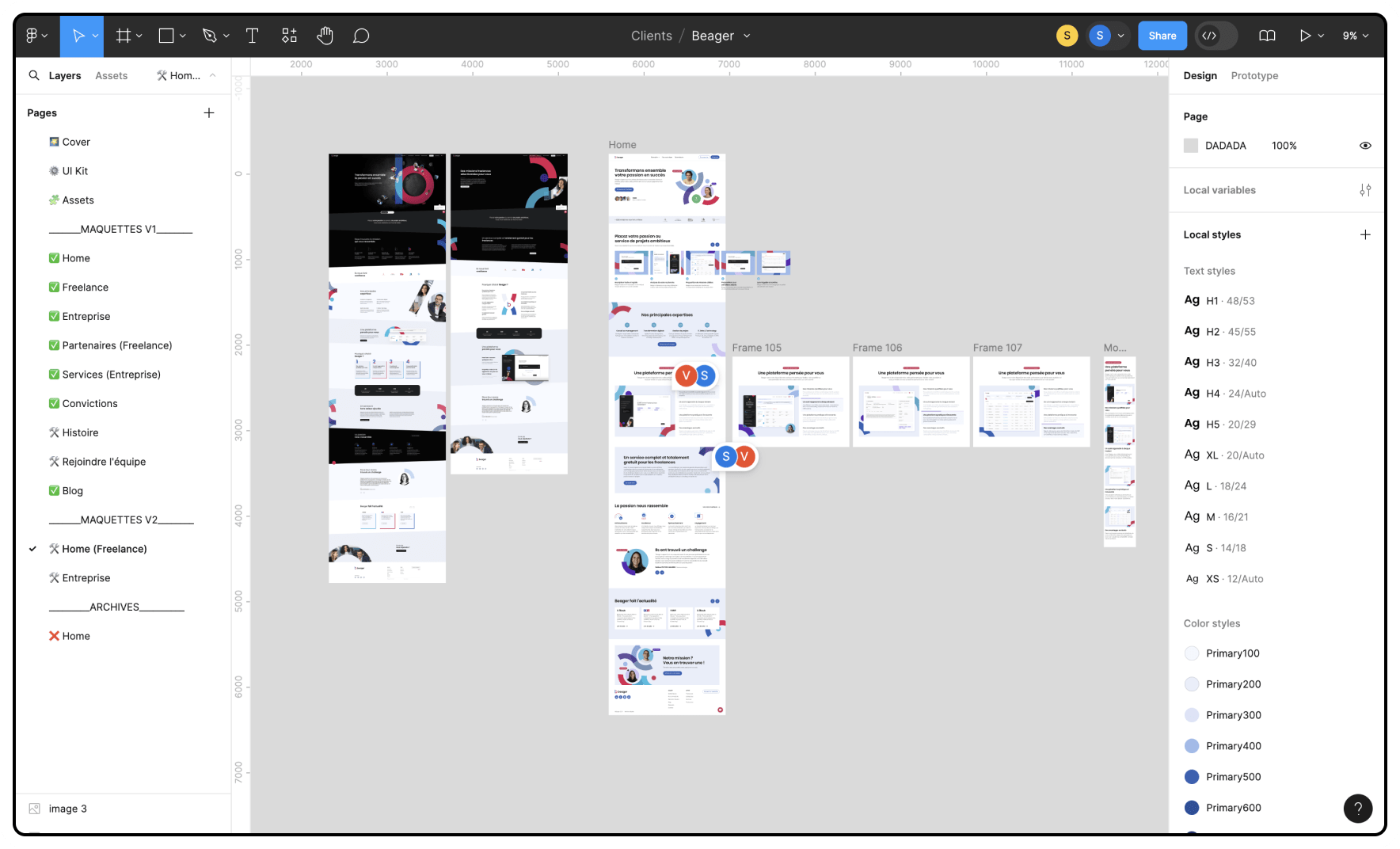
Task: Switch to the Prototype tab
Action: pyautogui.click(x=1254, y=75)
